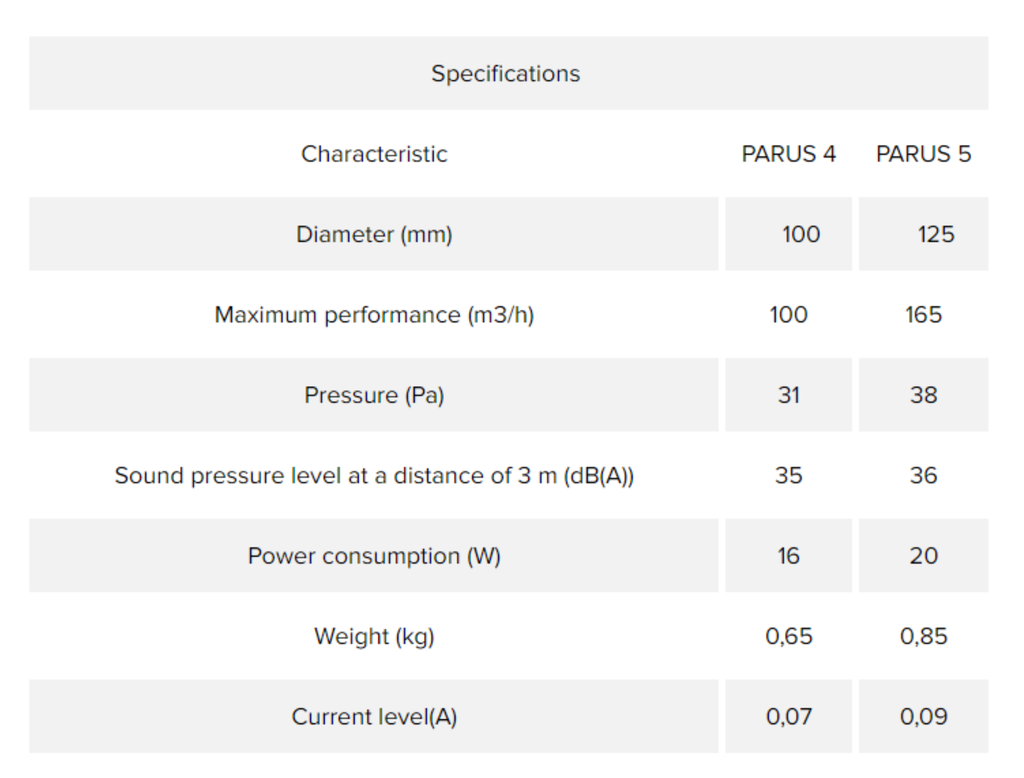Select Power consumption (W) label
The height and width of the screenshot is (778, 1024).
click(374, 555)
